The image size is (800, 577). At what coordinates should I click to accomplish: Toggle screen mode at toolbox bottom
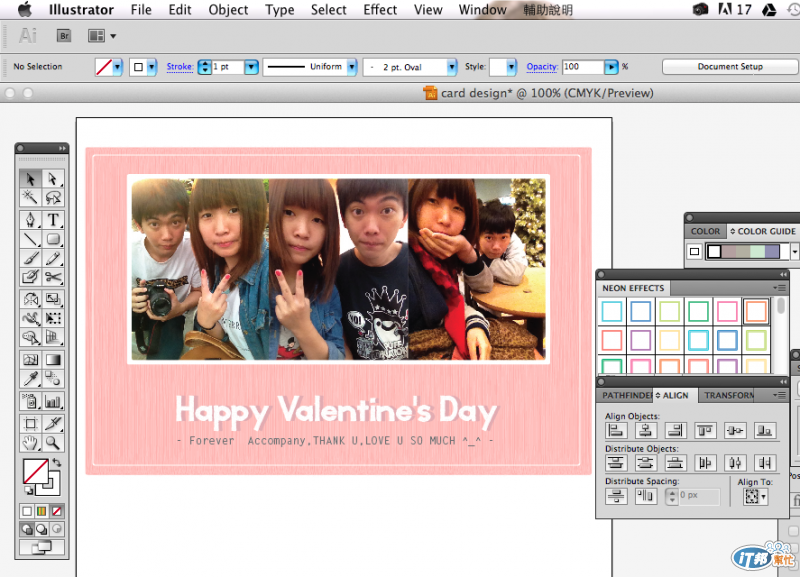tap(41, 548)
